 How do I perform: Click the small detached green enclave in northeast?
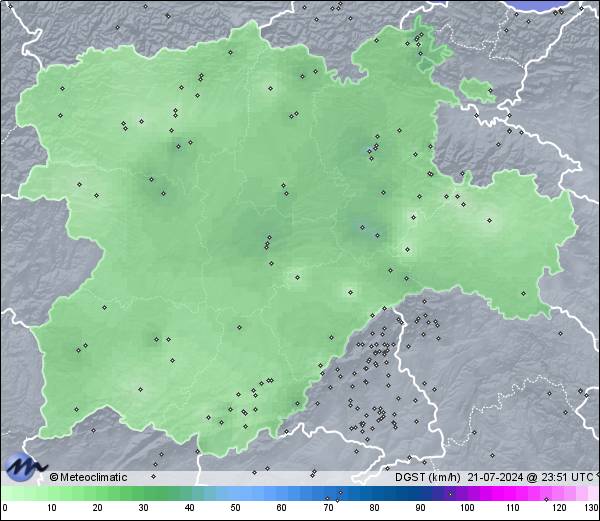click(478, 91)
